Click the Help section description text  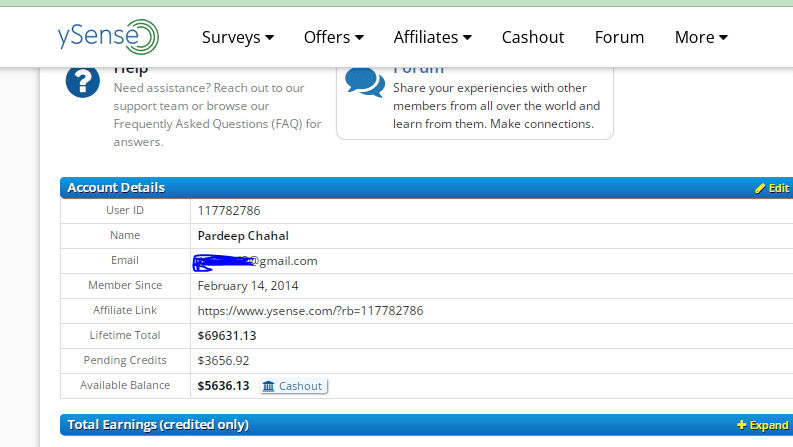(217, 115)
